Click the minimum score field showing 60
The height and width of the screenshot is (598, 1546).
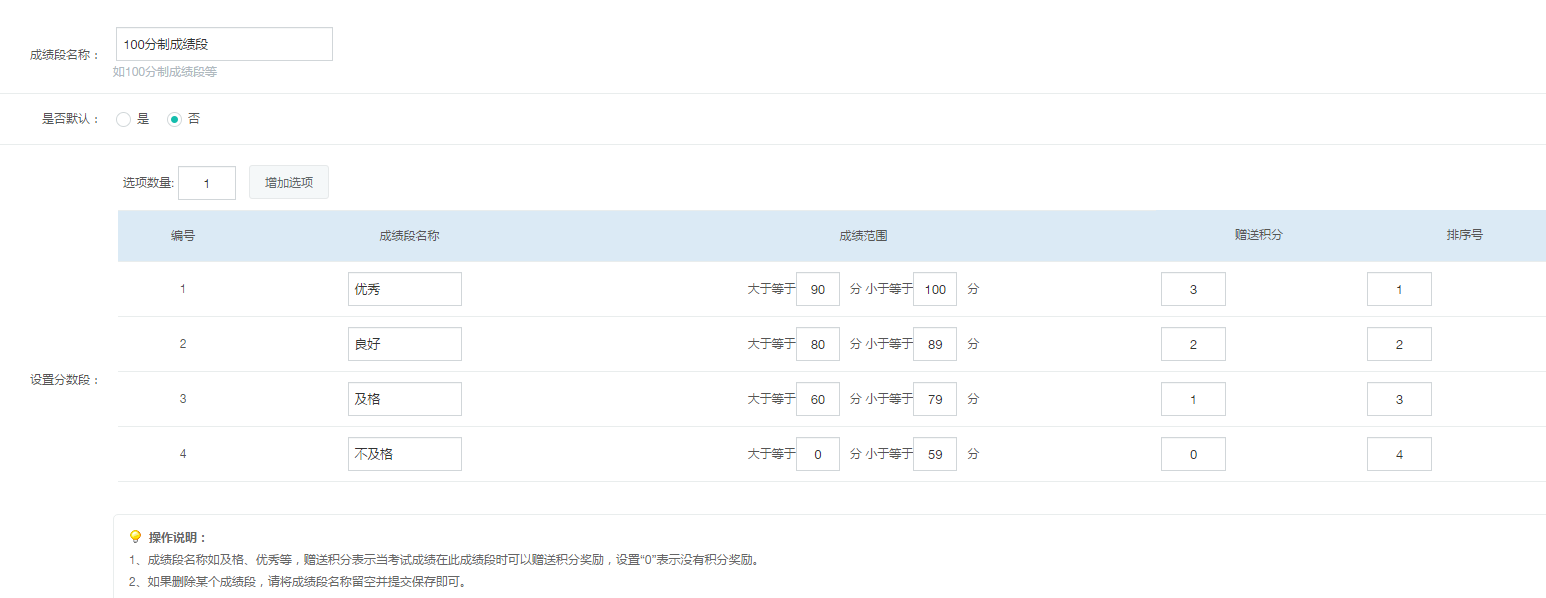click(818, 399)
